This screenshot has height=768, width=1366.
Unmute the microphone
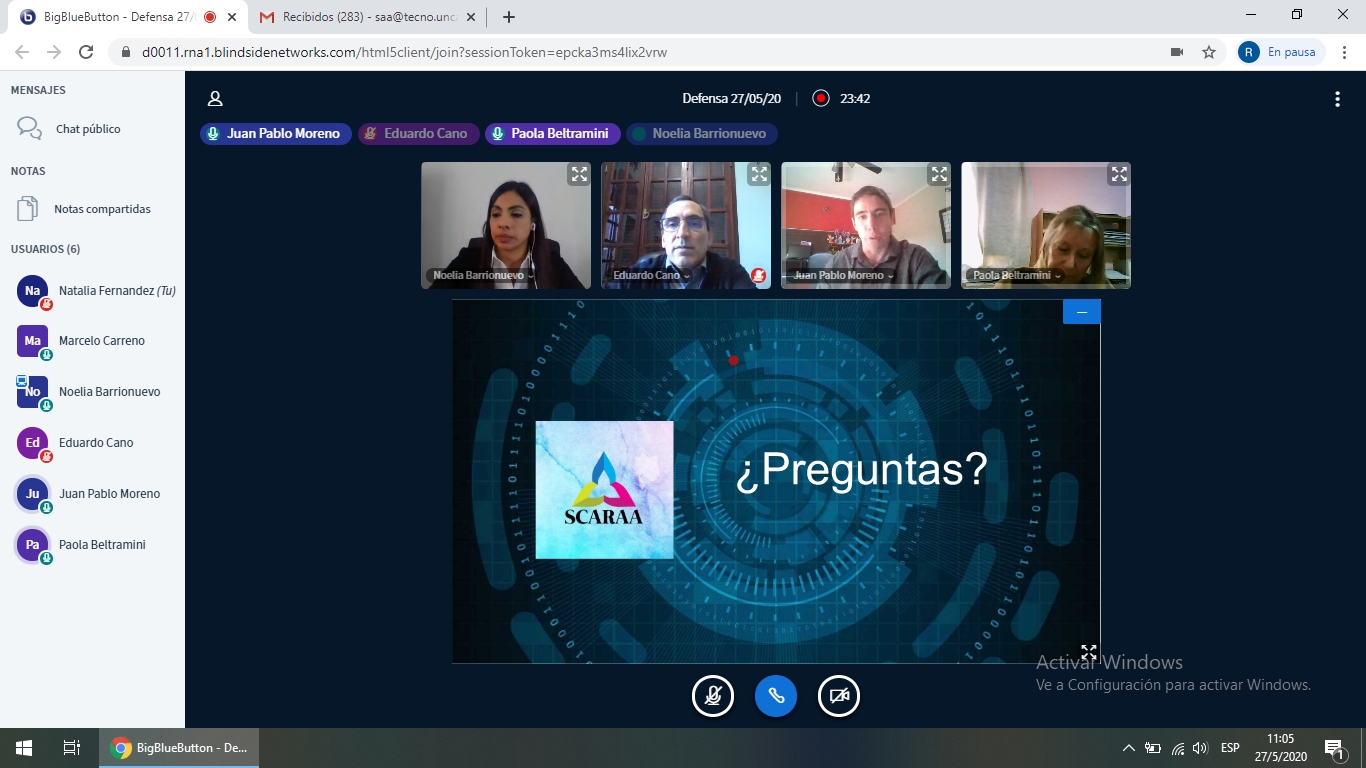click(713, 696)
